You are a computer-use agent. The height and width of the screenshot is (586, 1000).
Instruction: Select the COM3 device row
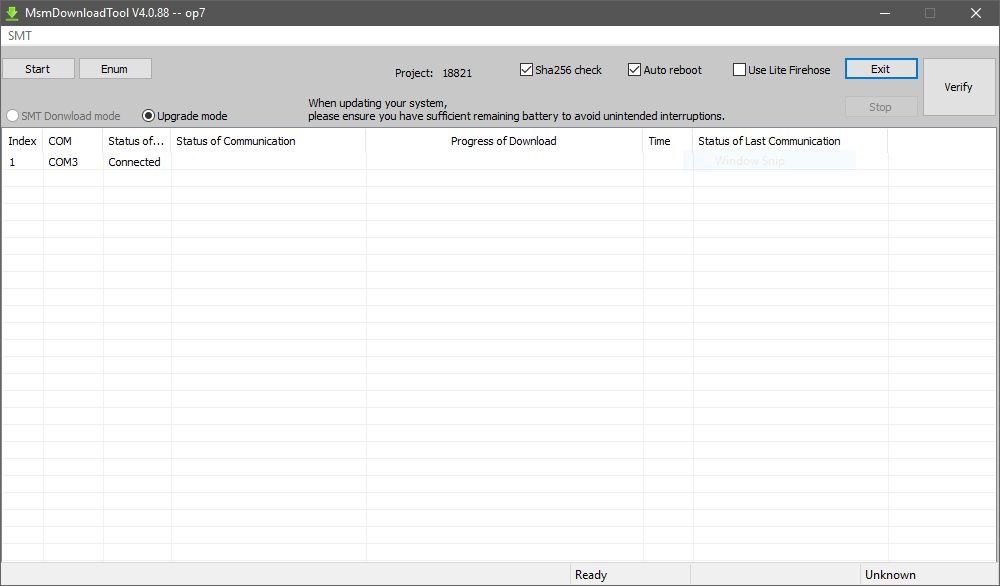(x=63, y=162)
